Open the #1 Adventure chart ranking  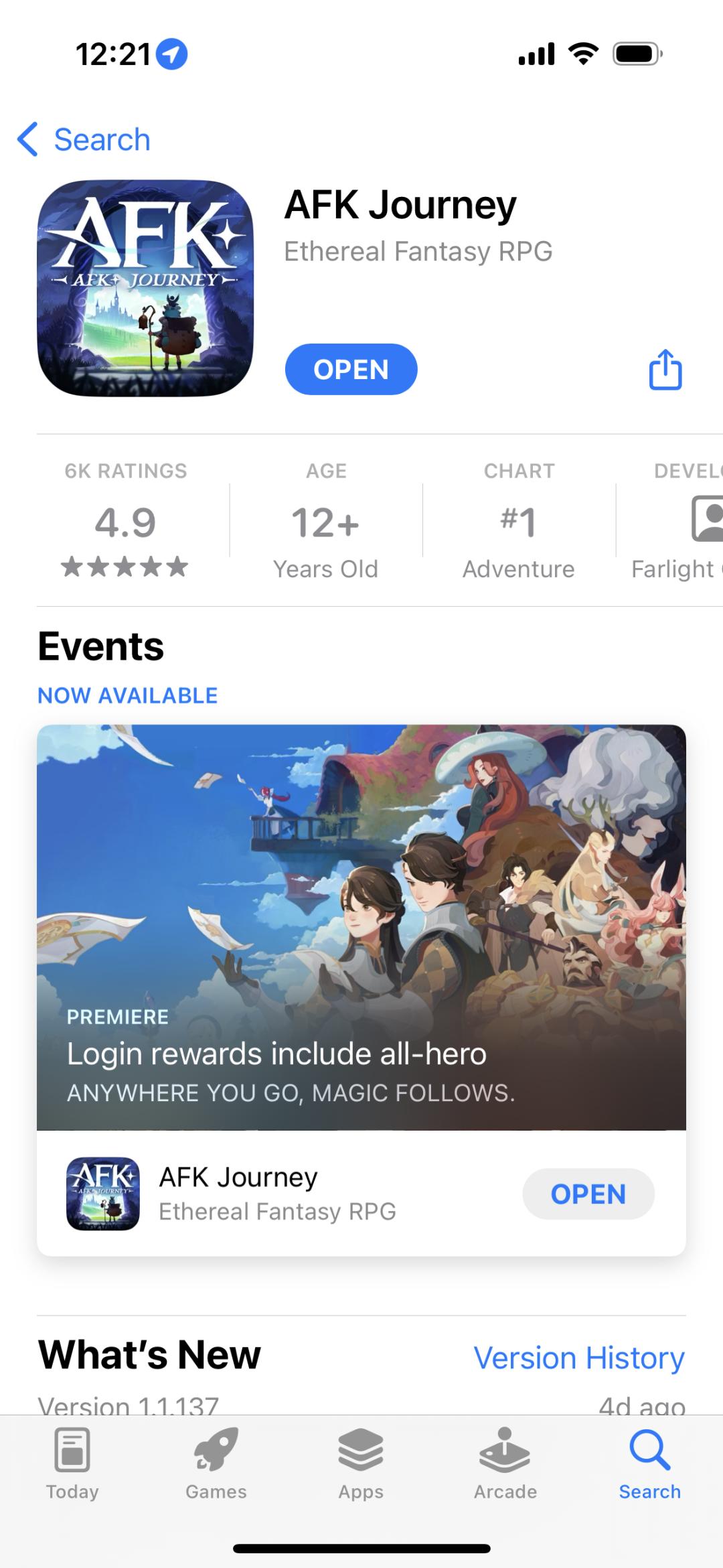coord(519,520)
